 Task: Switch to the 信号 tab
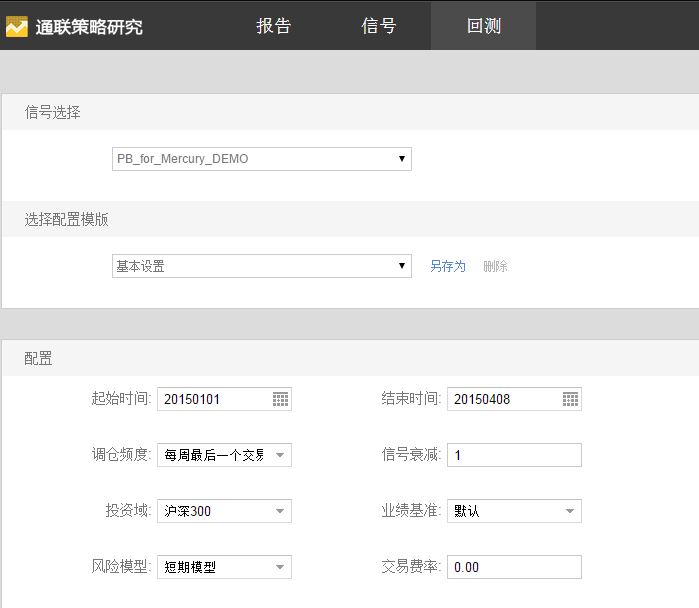click(379, 26)
